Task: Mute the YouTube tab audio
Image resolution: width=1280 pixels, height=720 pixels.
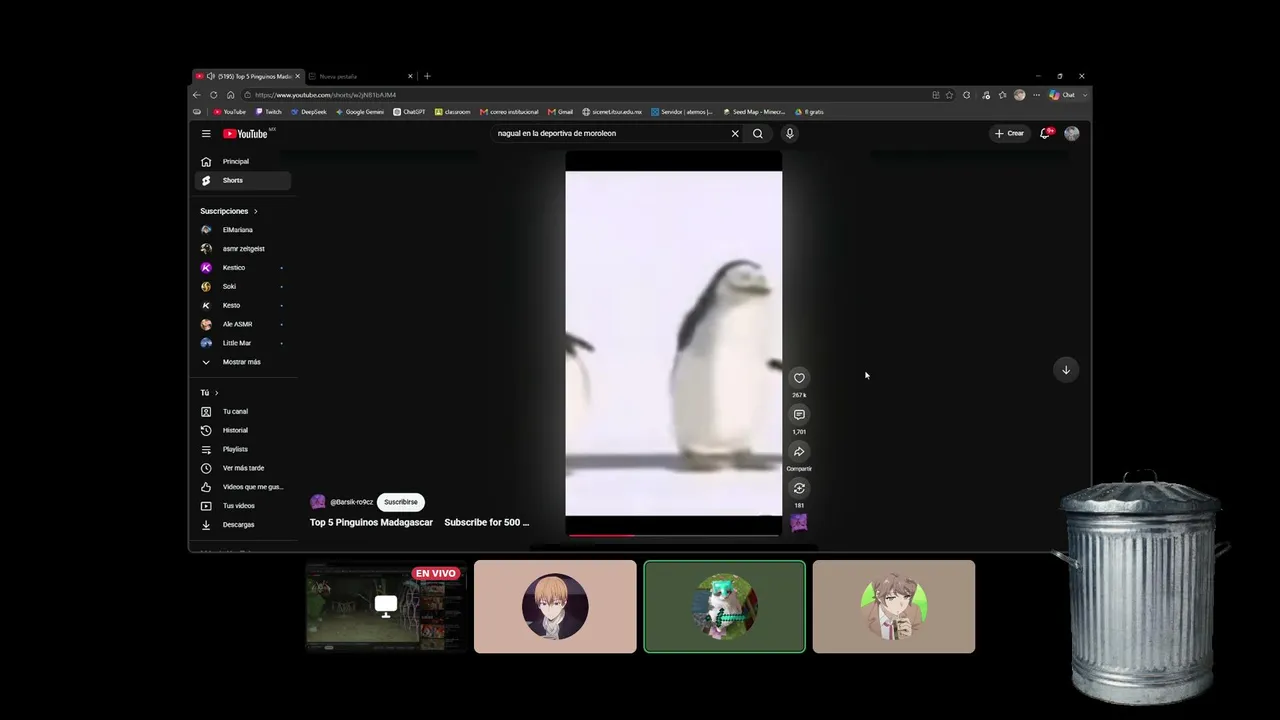Action: click(210, 76)
